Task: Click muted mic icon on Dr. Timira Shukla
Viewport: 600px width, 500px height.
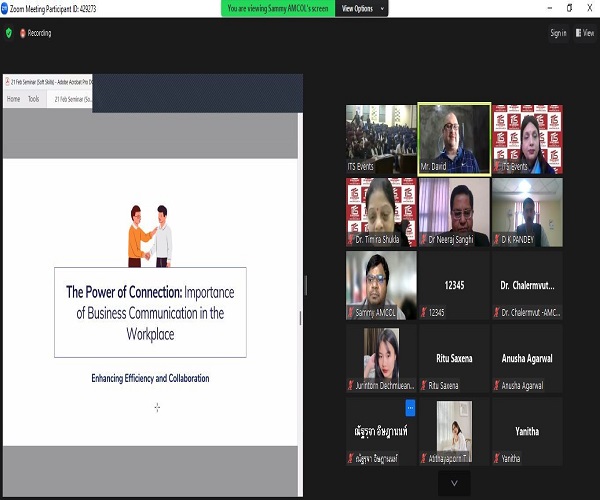Action: [351, 239]
